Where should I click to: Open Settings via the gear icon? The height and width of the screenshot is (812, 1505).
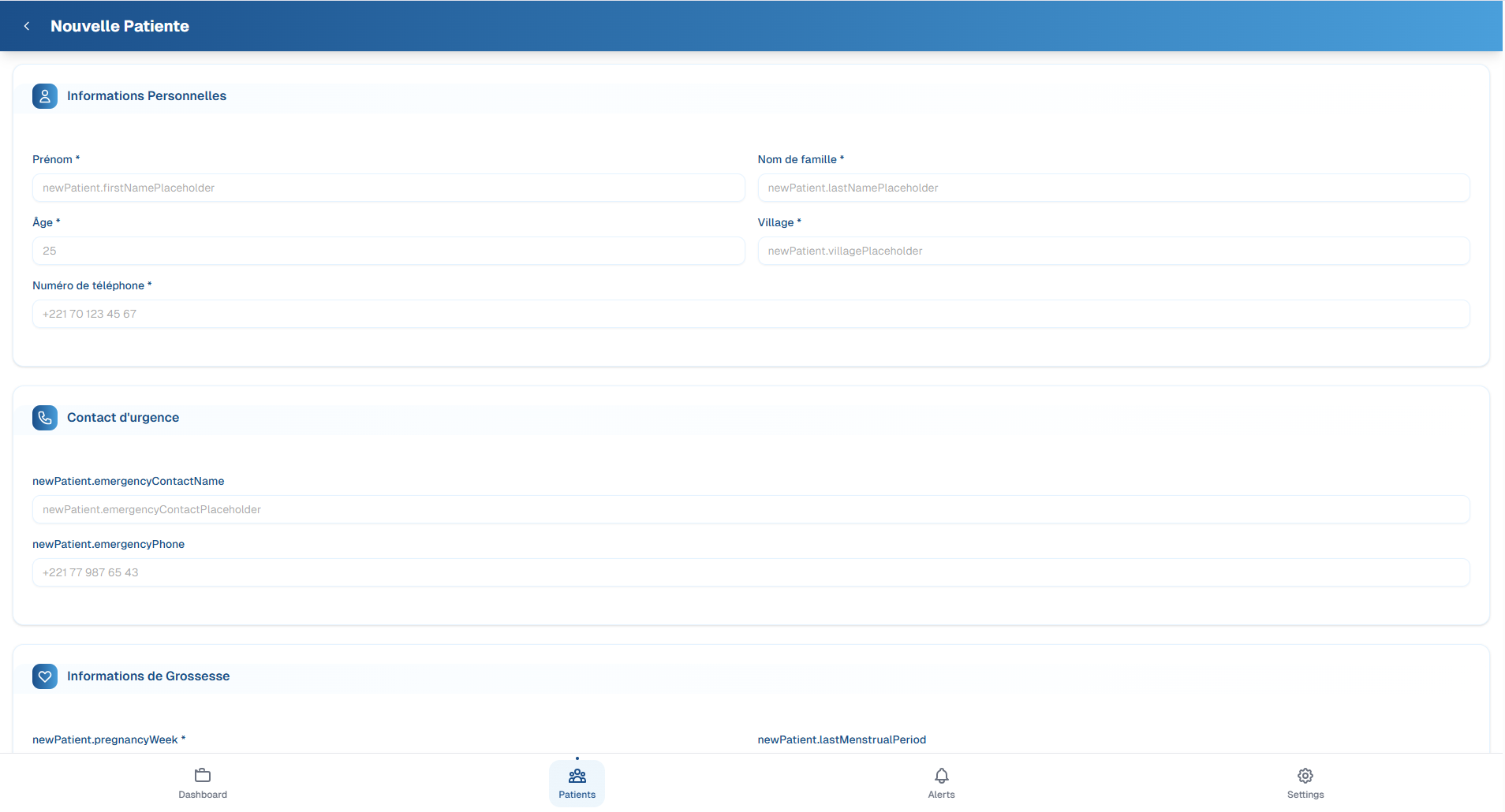1305,775
